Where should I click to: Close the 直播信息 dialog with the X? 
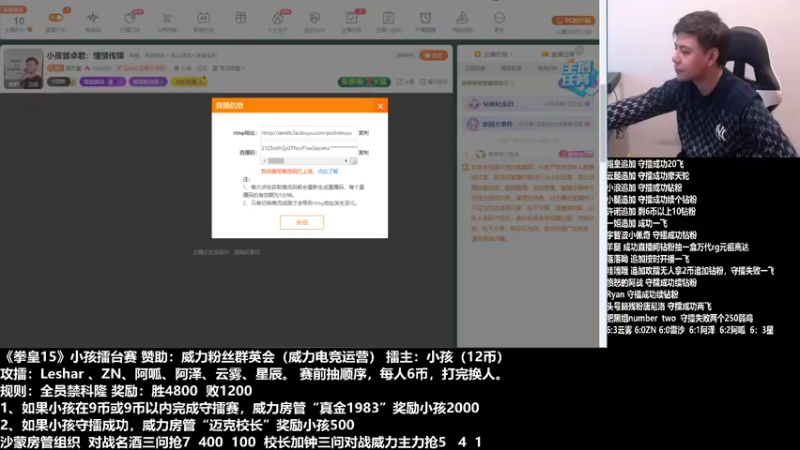(x=380, y=106)
